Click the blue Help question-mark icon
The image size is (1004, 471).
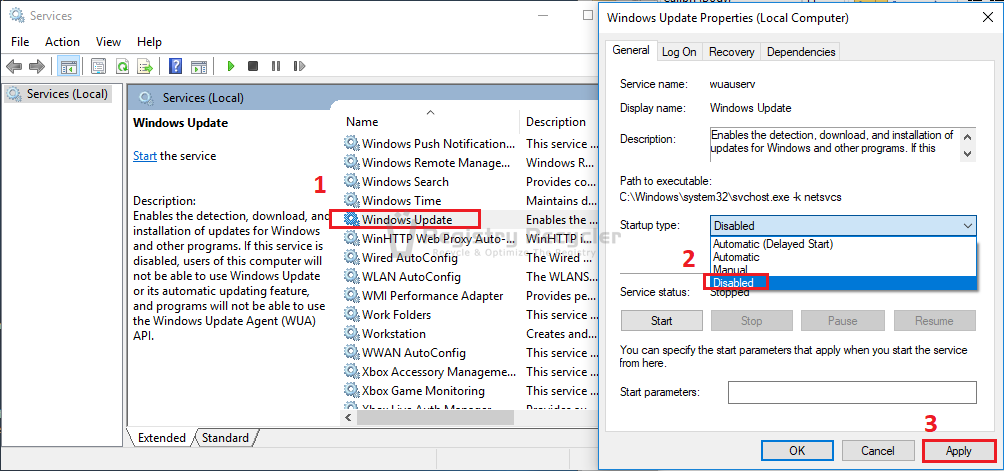tap(175, 66)
